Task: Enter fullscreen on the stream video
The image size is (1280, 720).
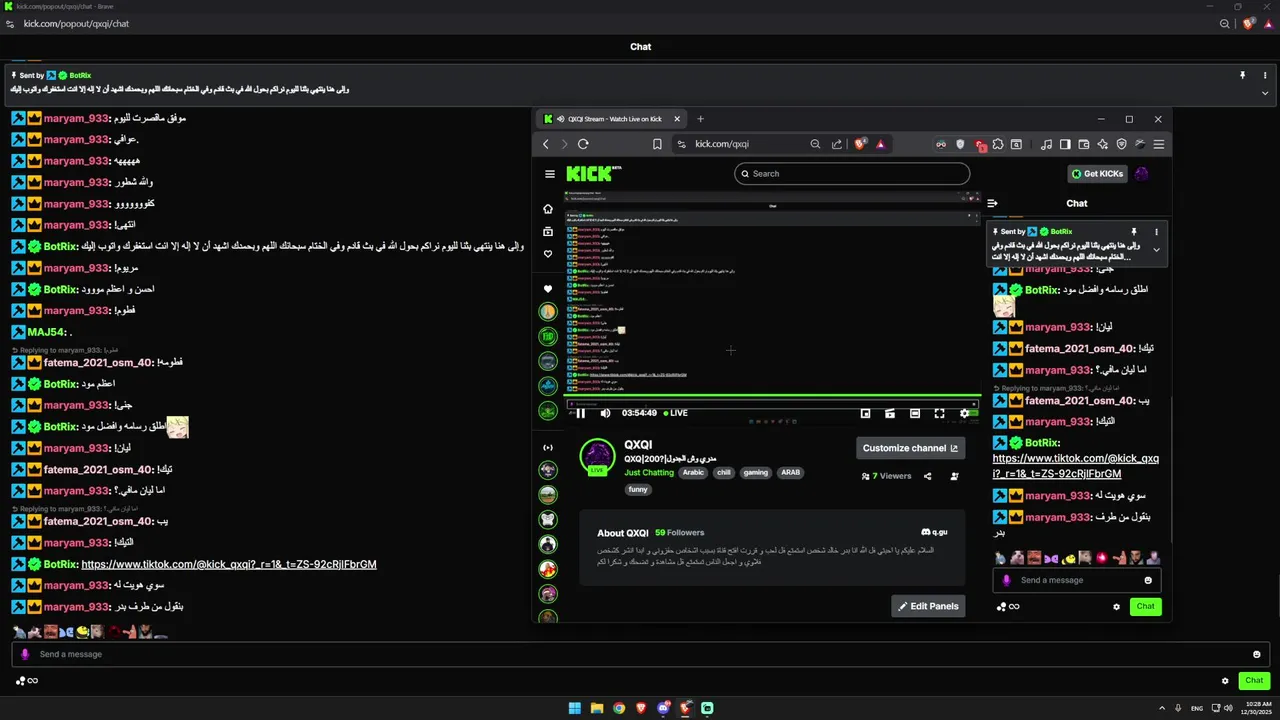Action: [x=939, y=413]
